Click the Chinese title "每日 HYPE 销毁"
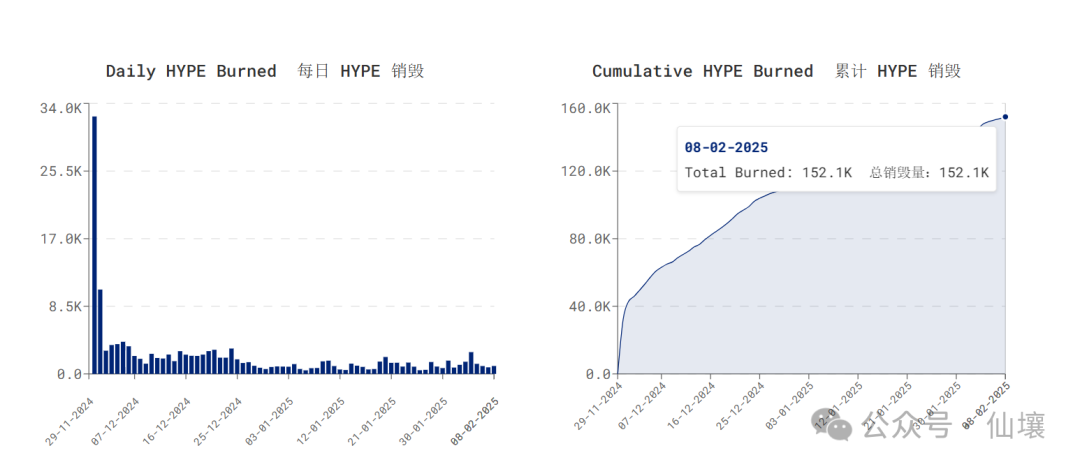The image size is (1080, 469). click(x=361, y=71)
